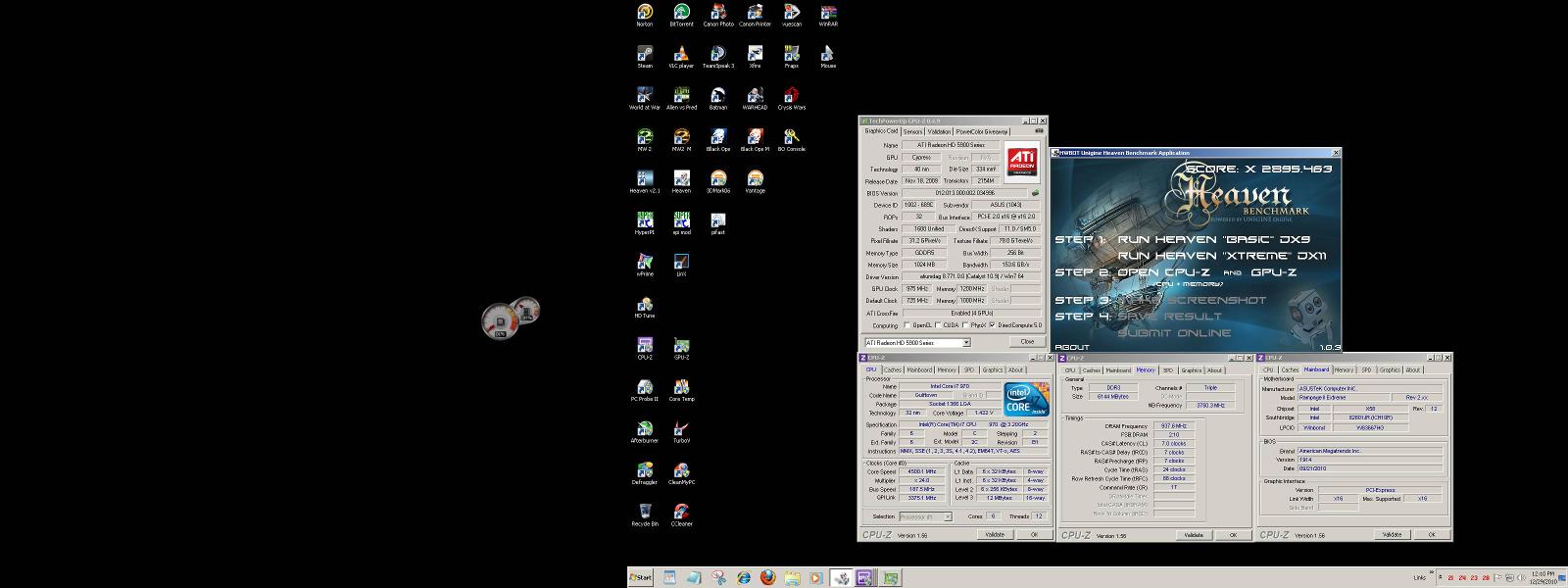Select the Graphics tab in the right CPU-Z window
Image resolution: width=1568 pixels, height=588 pixels.
point(1390,370)
